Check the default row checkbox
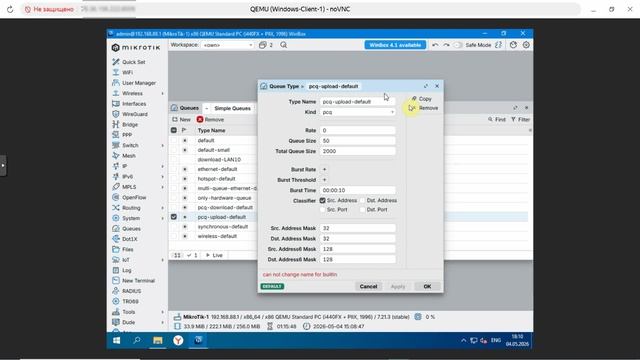This screenshot has width=640, height=360. click(174, 140)
